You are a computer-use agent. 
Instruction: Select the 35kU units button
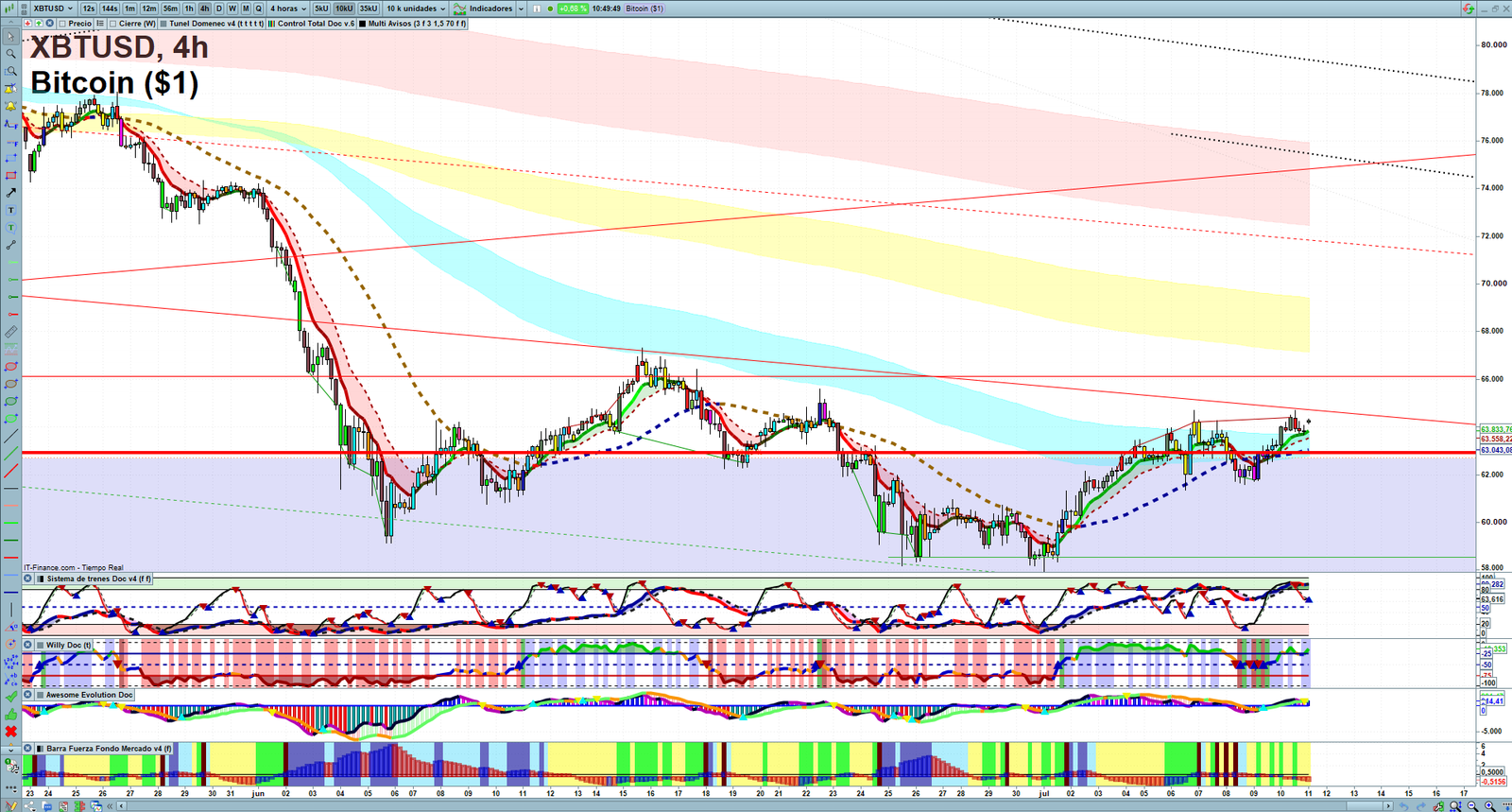(369, 9)
